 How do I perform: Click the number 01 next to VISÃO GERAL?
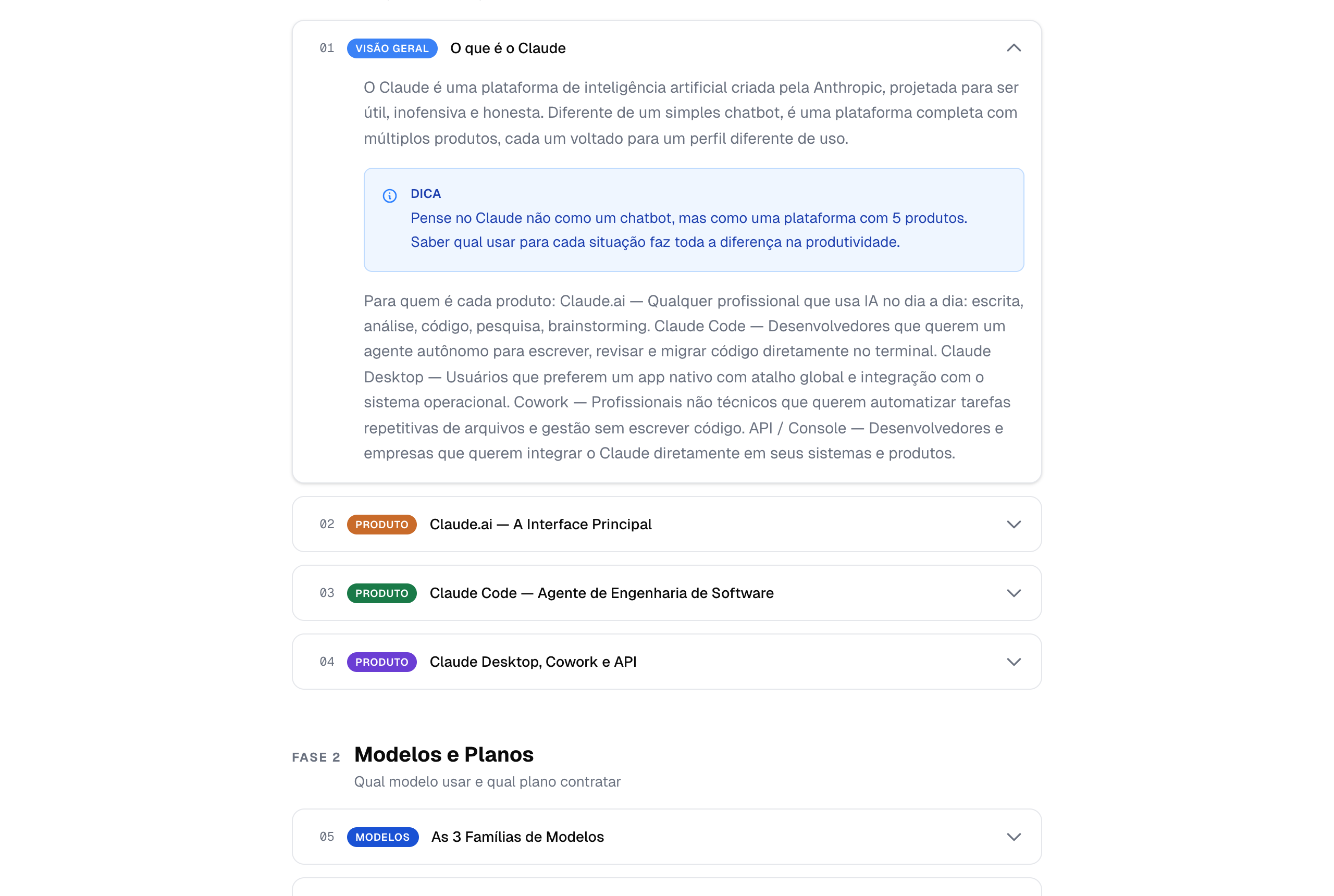pyautogui.click(x=327, y=48)
